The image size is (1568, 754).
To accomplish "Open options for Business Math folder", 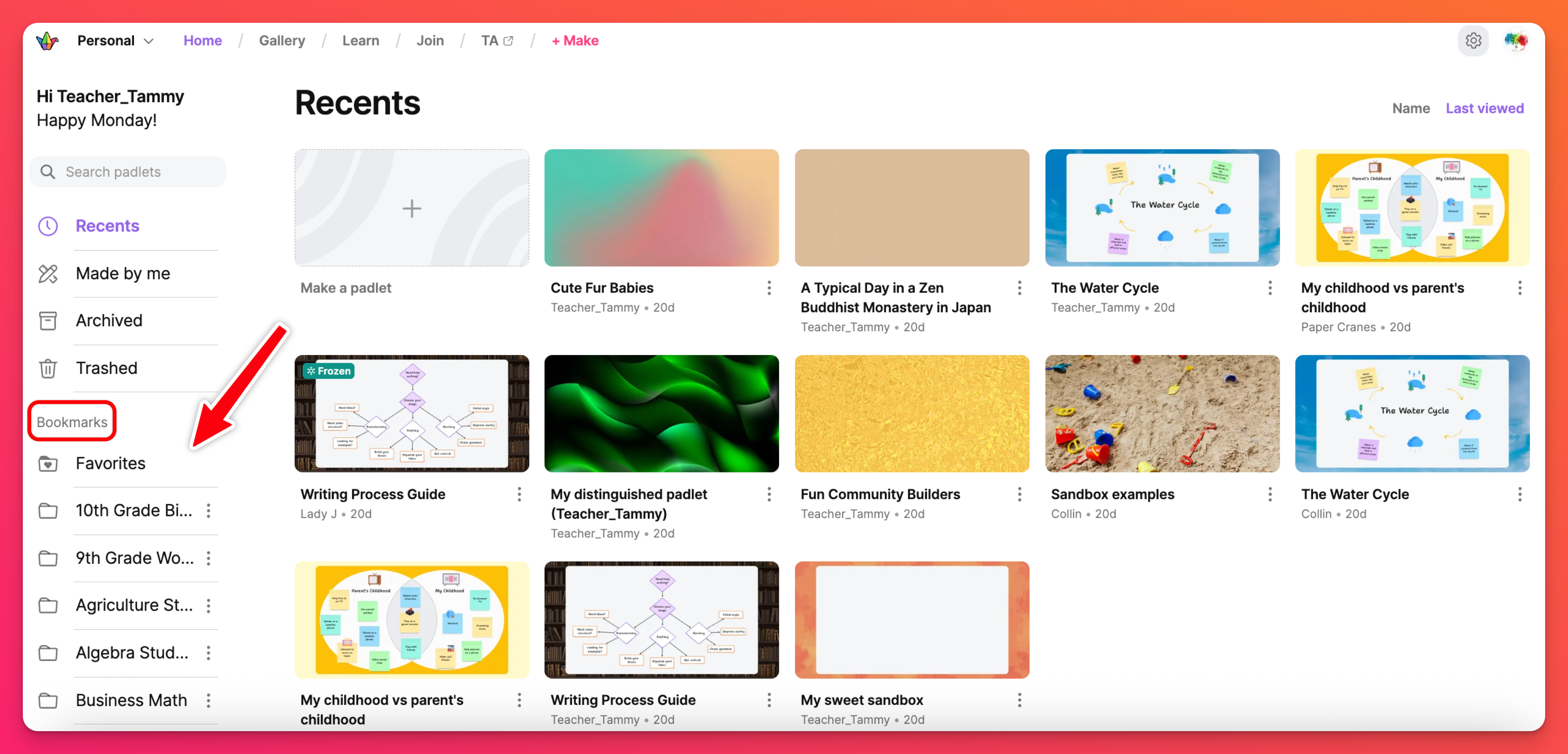I will (x=209, y=700).
